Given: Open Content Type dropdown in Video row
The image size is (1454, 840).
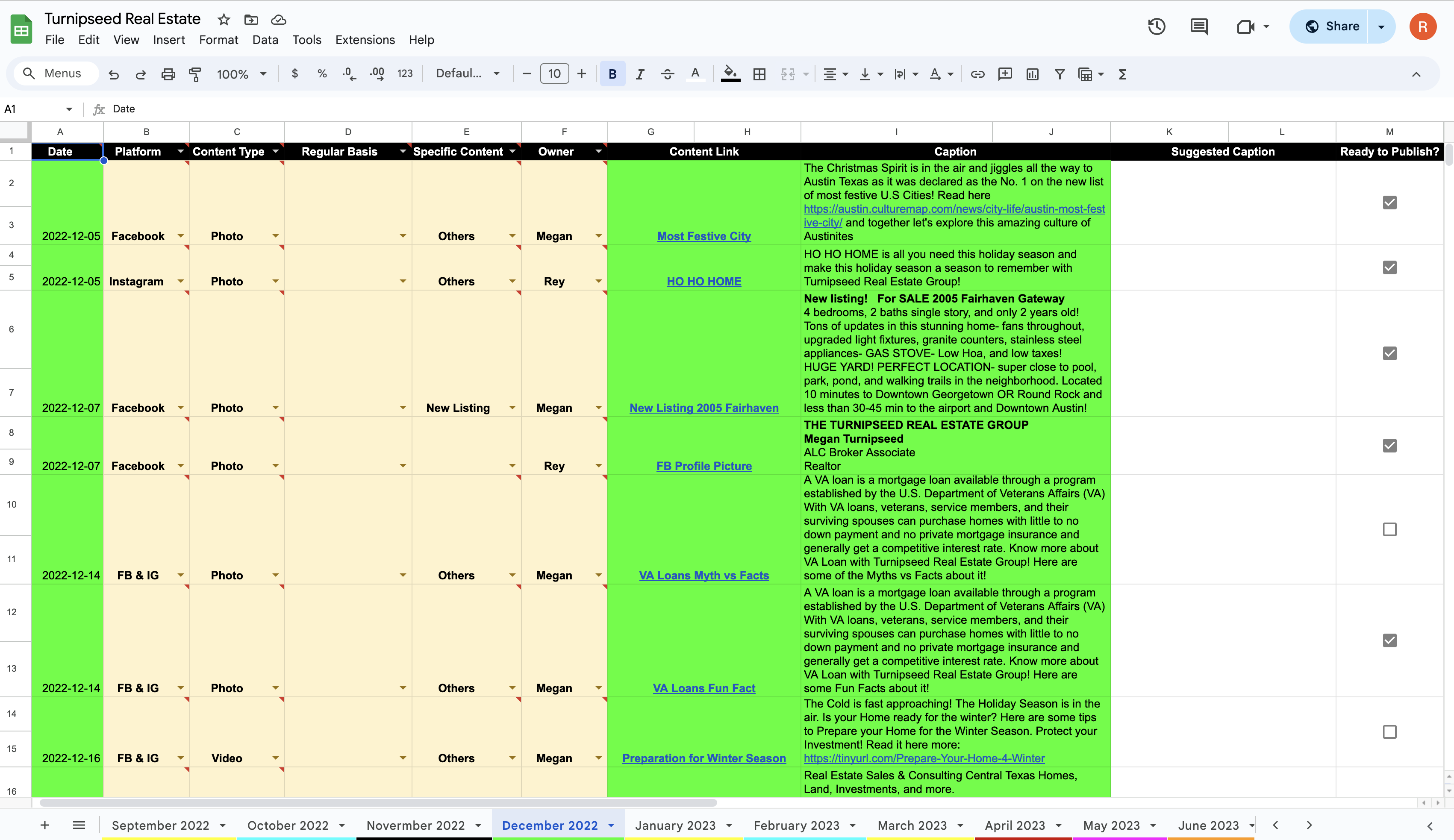Looking at the screenshot, I should tap(276, 758).
